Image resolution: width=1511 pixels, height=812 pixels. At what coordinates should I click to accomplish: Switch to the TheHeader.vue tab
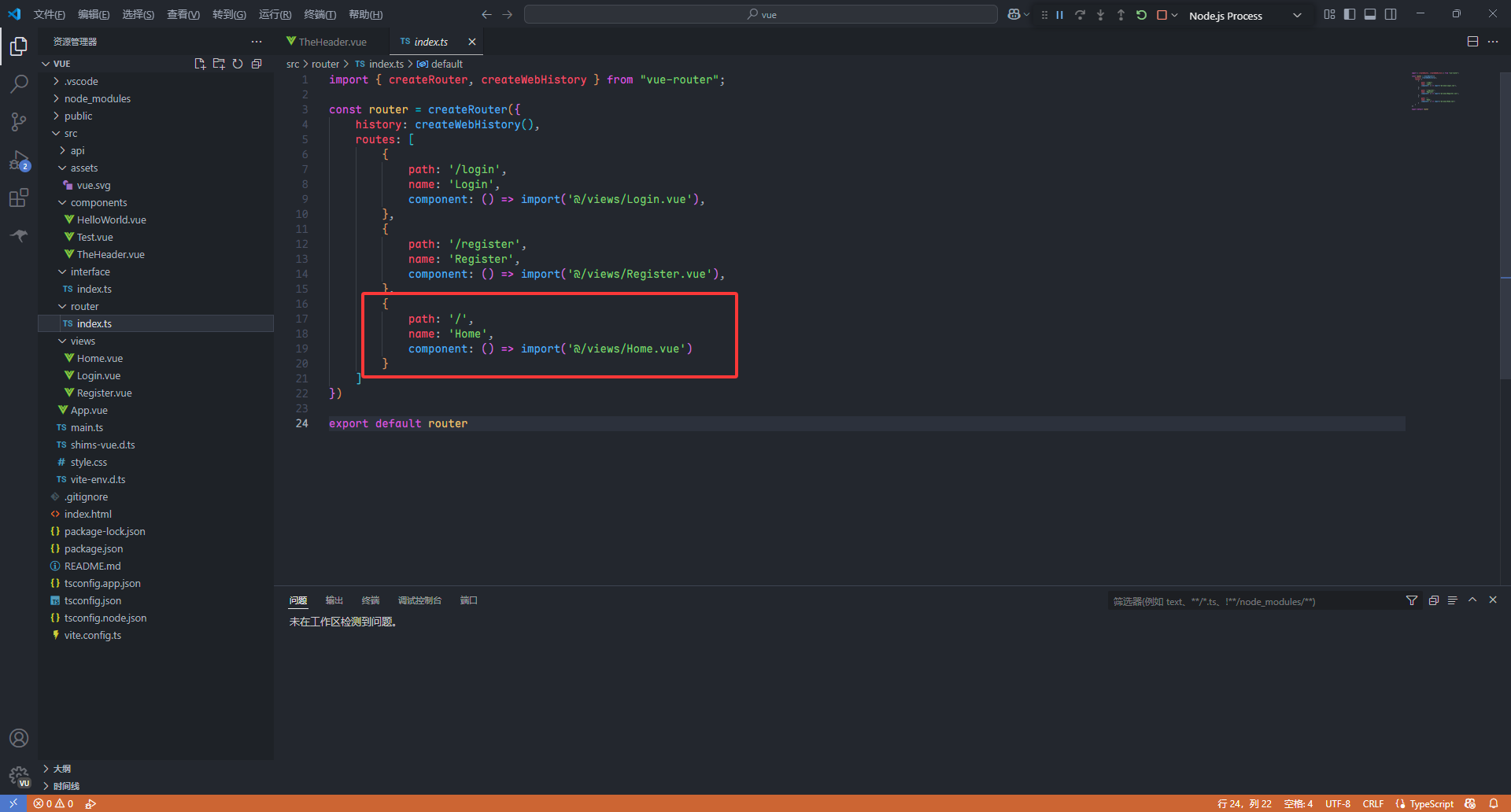coord(332,42)
